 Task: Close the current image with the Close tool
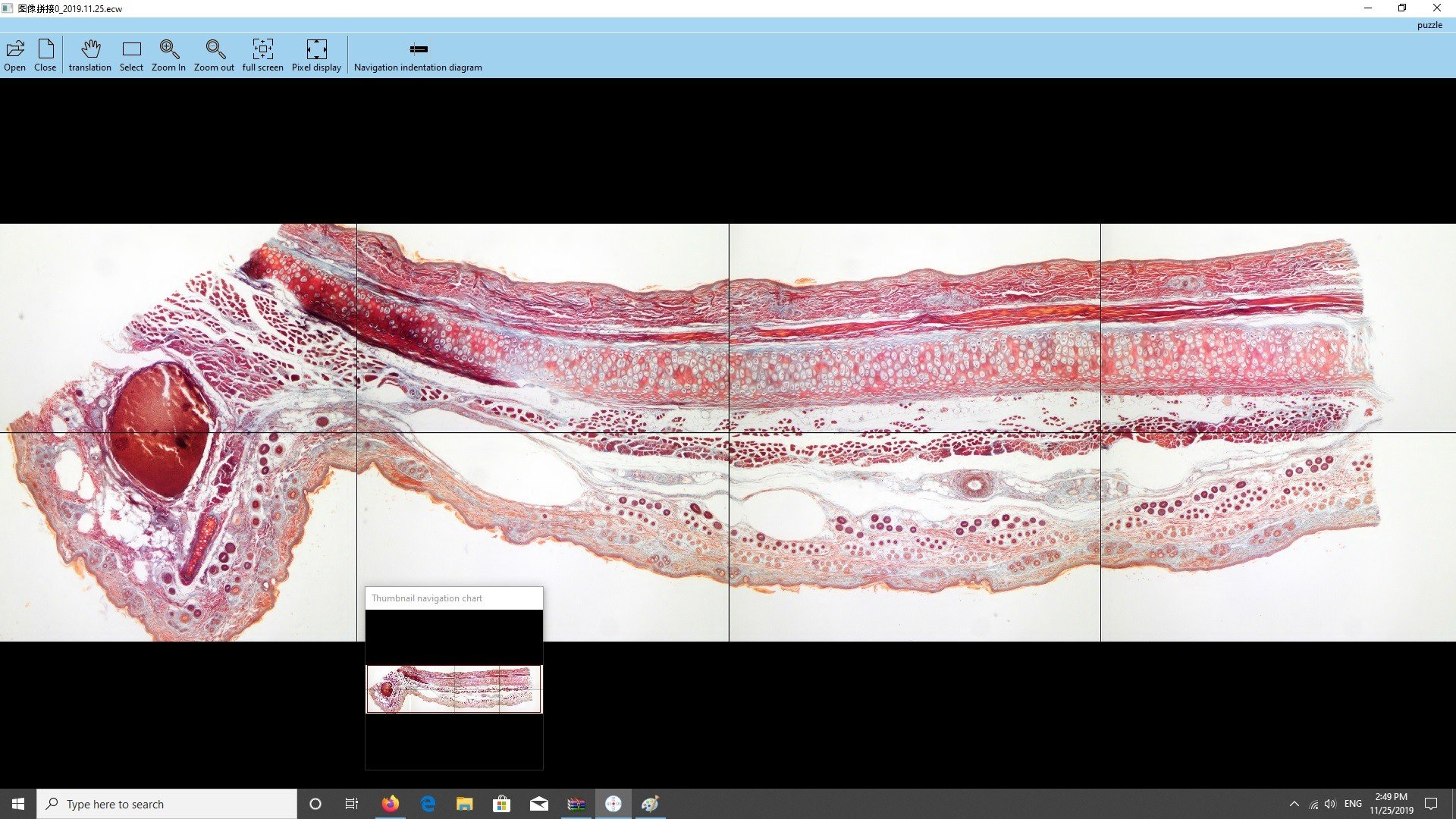45,56
